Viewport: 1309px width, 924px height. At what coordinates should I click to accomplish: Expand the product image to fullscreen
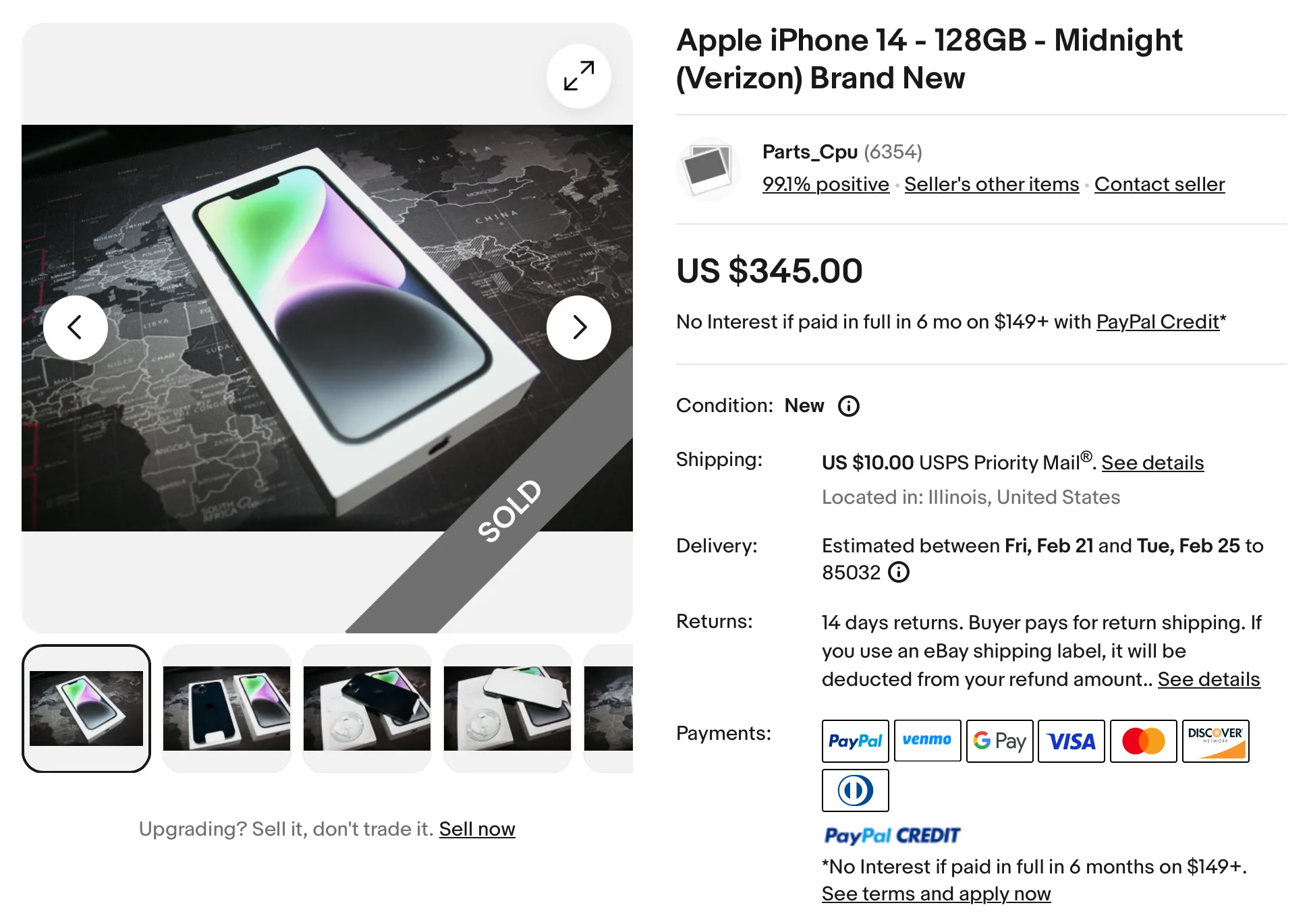(x=578, y=76)
